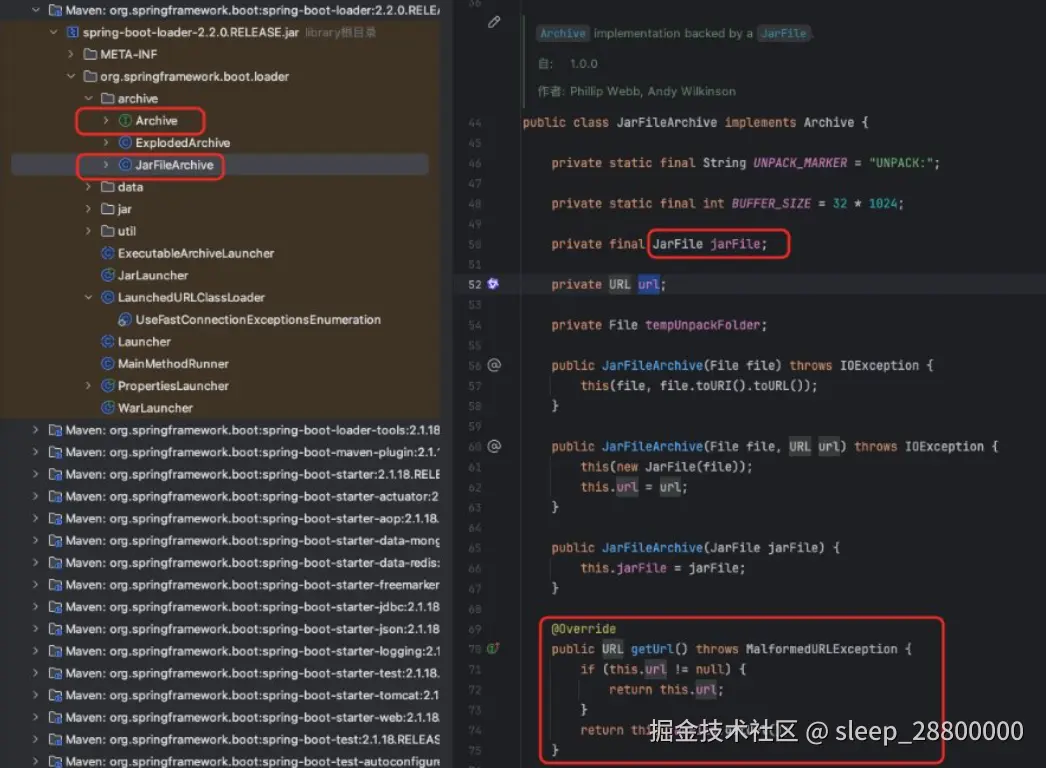Image resolution: width=1046 pixels, height=768 pixels.
Task: Click the PropertiesLauncher class icon
Action: (107, 386)
